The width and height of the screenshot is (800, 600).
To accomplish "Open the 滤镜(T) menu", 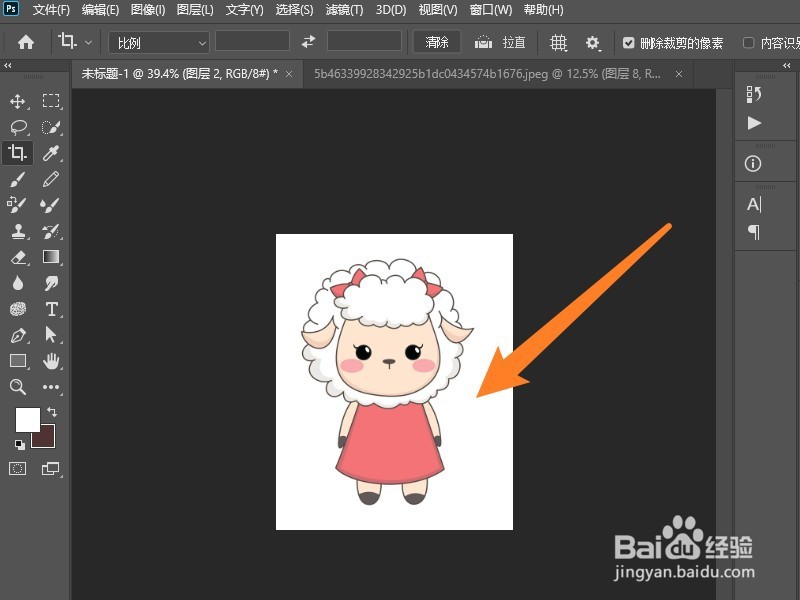I will 344,10.
